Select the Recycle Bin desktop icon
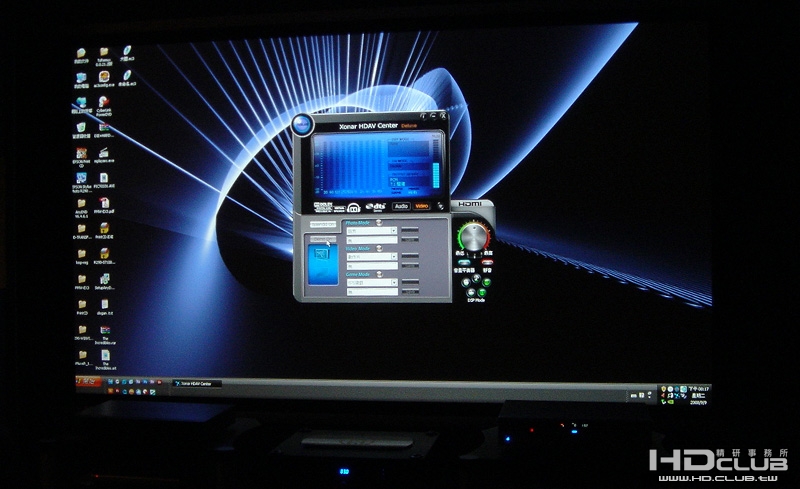This screenshot has height=489, width=800. (x=81, y=130)
